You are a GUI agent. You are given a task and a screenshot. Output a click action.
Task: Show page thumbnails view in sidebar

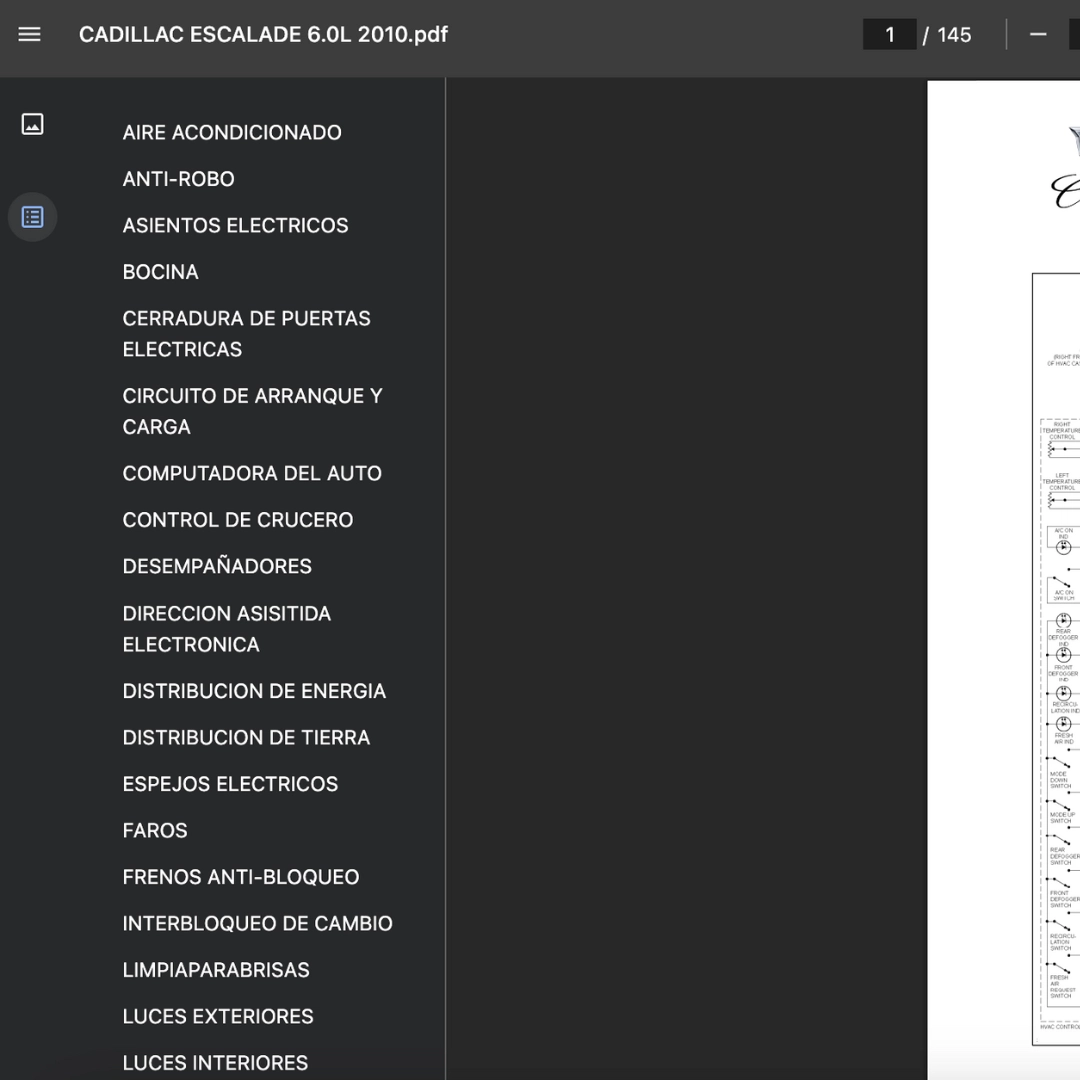coord(32,124)
